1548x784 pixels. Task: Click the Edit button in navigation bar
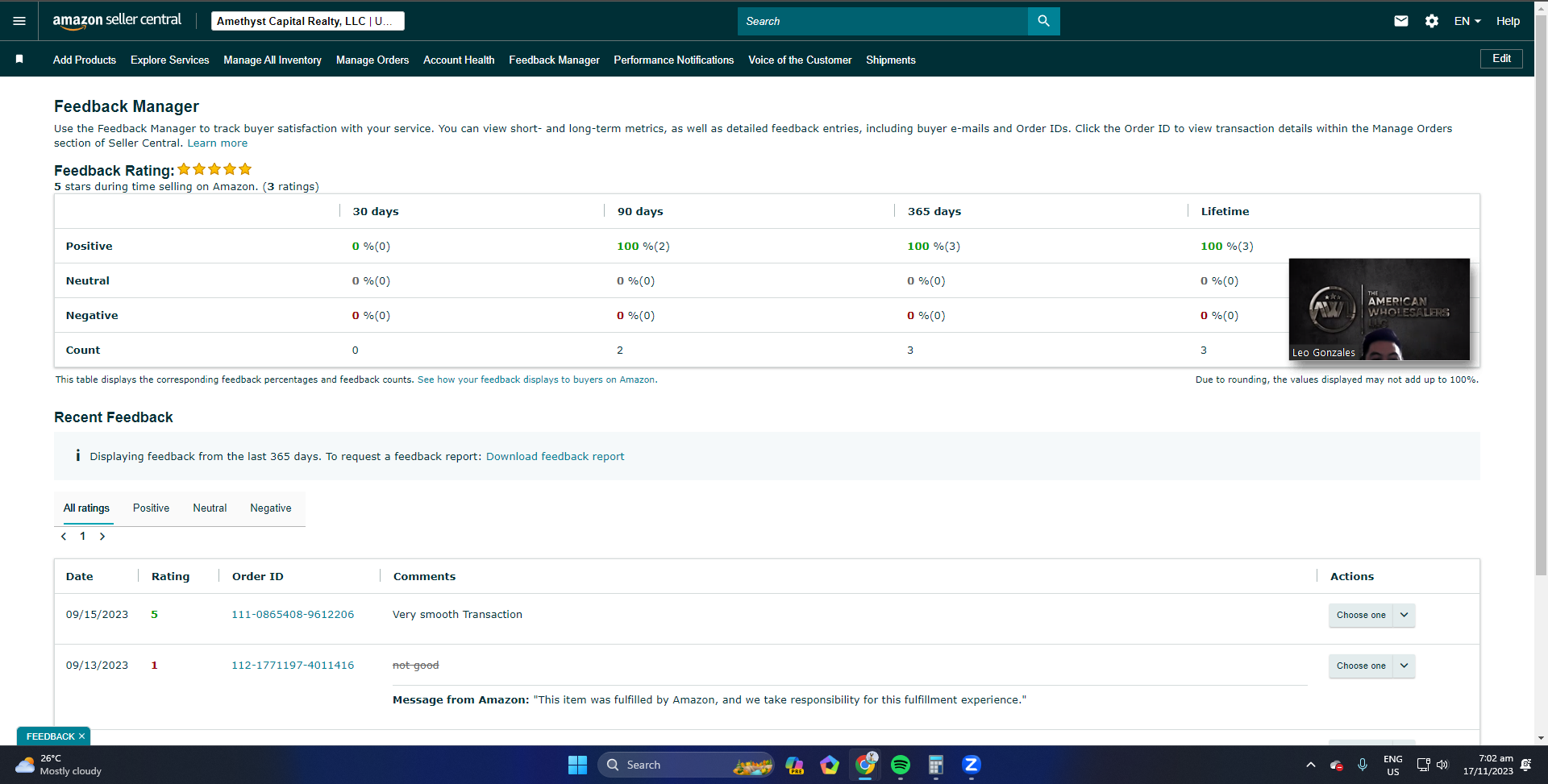tap(1501, 59)
